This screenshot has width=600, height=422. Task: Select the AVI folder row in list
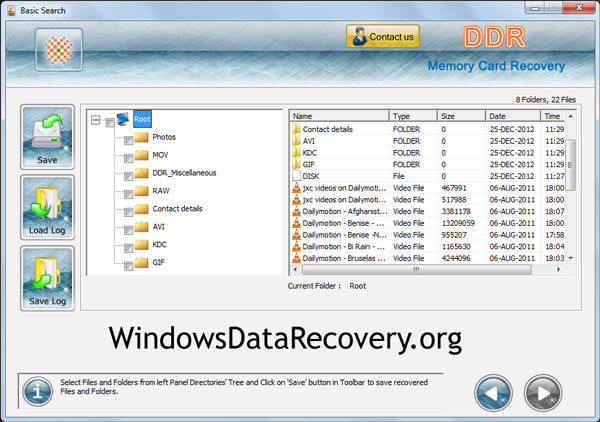[428, 141]
